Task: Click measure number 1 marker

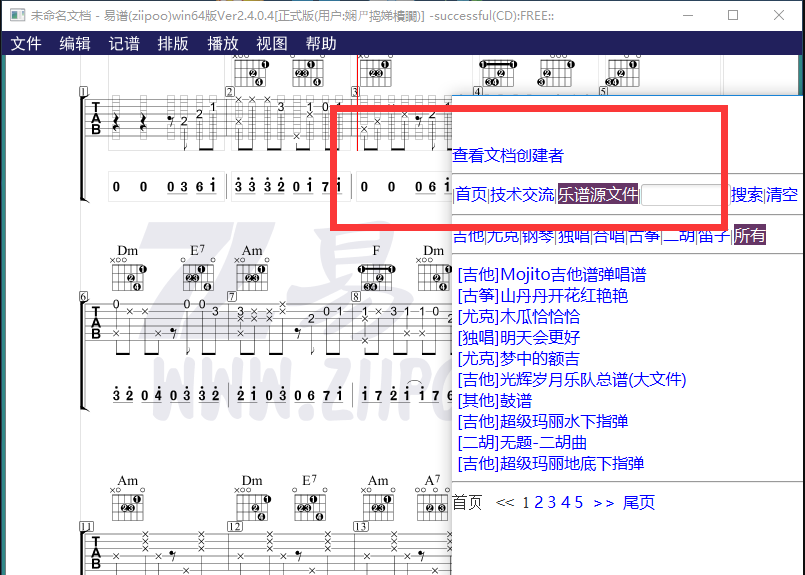Action: click(x=84, y=91)
